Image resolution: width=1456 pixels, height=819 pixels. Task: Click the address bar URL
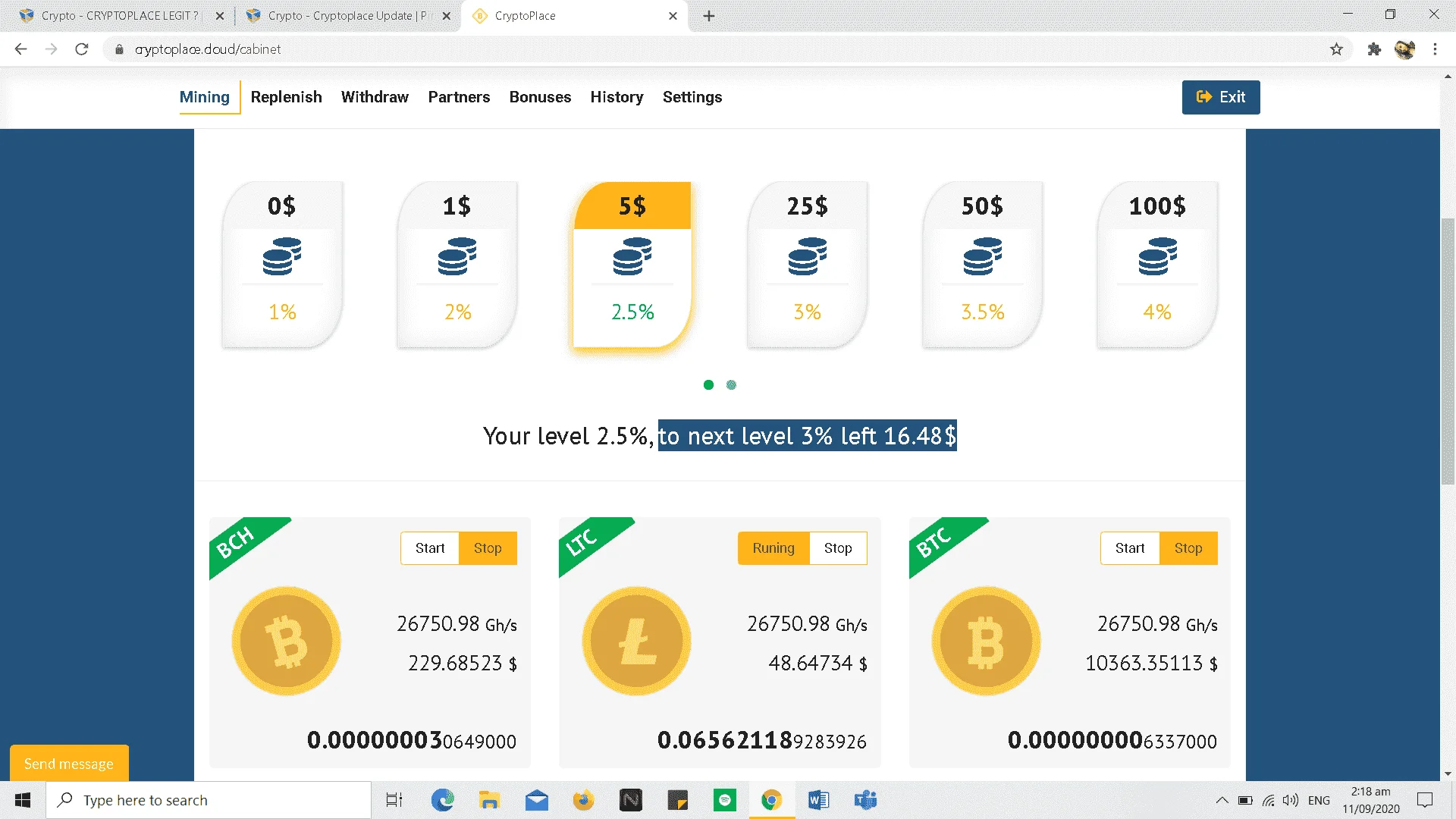208,49
